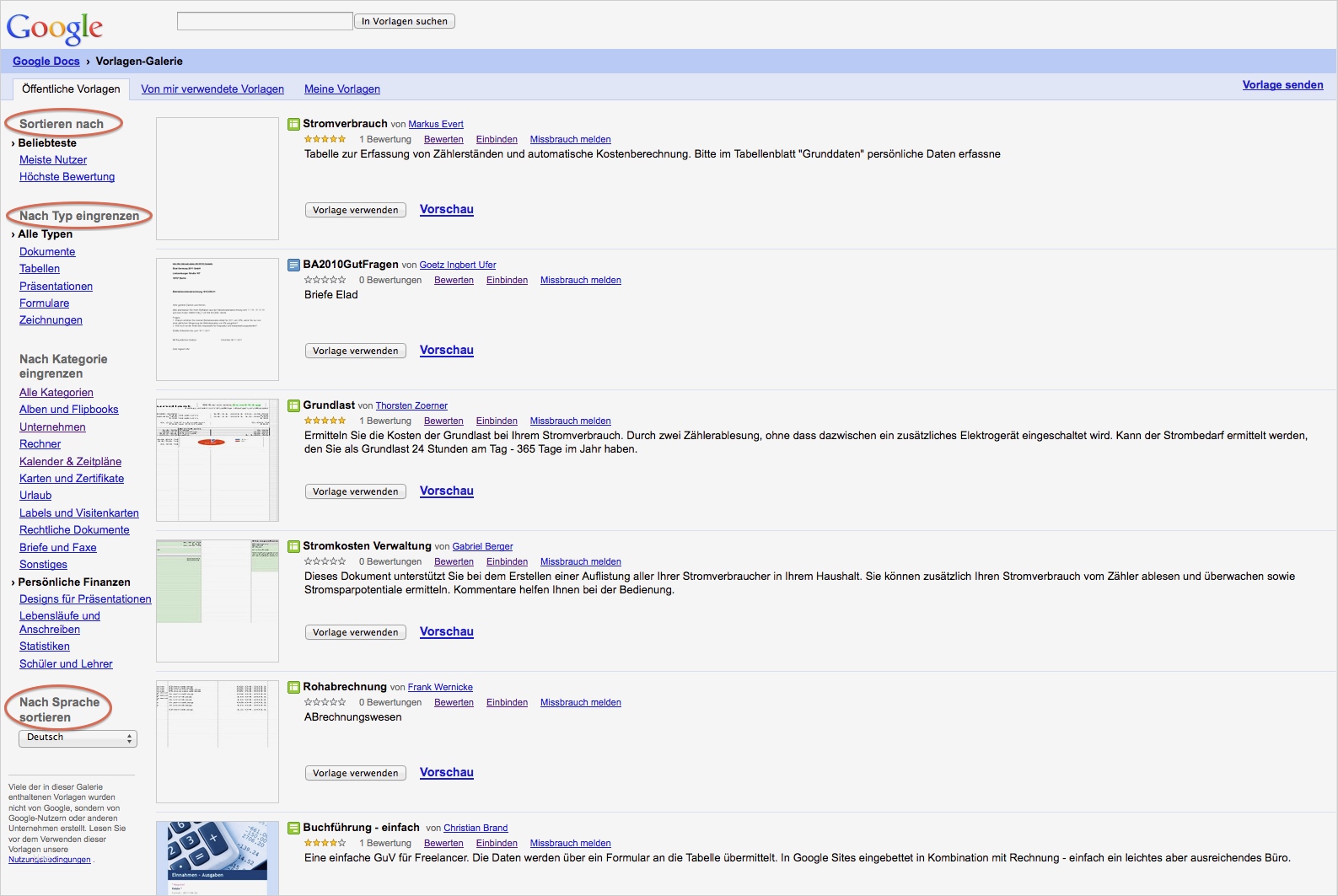Open the Buchführung calculator thumbnail
The image size is (1338, 896).
pos(218,858)
